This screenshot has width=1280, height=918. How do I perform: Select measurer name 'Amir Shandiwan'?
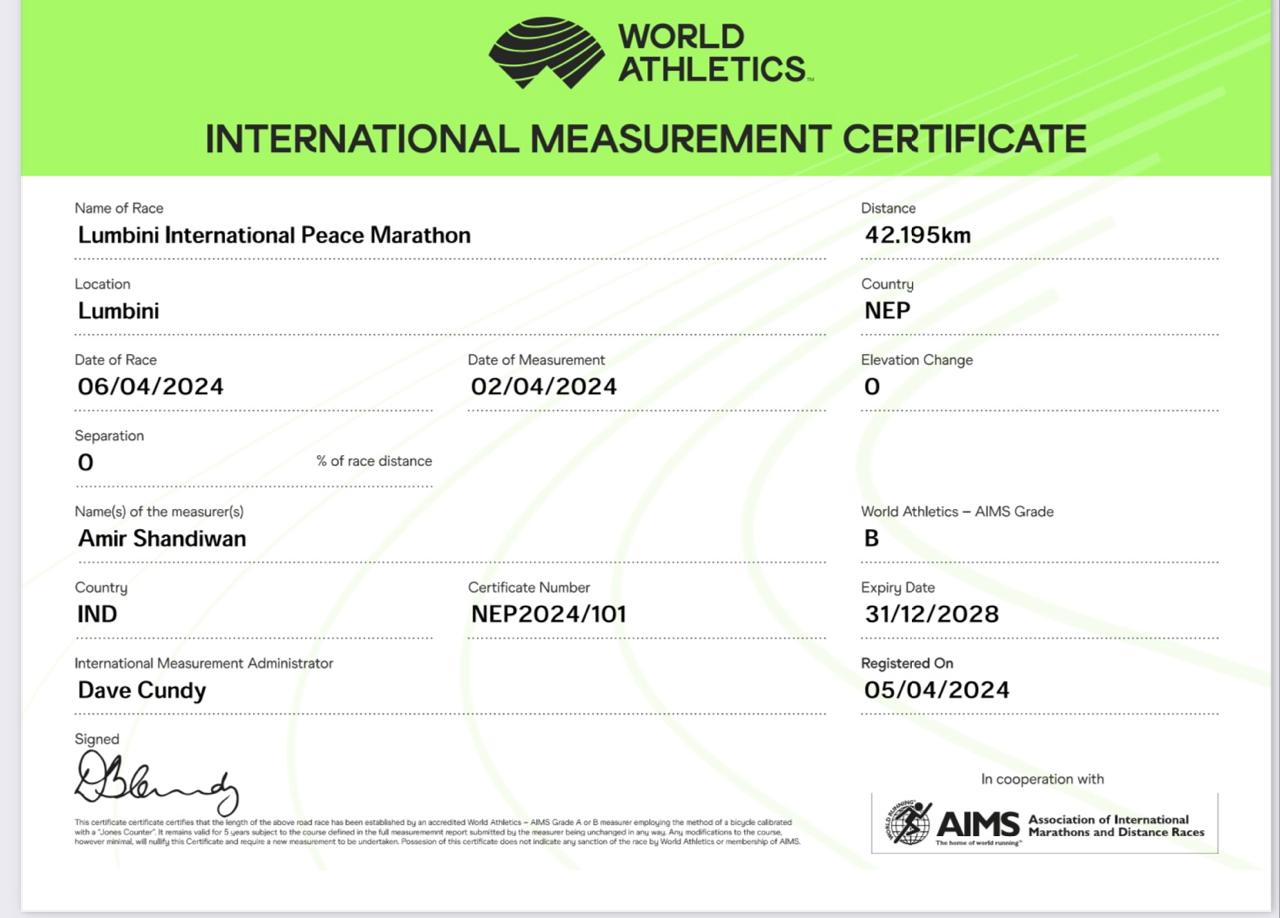click(x=162, y=538)
